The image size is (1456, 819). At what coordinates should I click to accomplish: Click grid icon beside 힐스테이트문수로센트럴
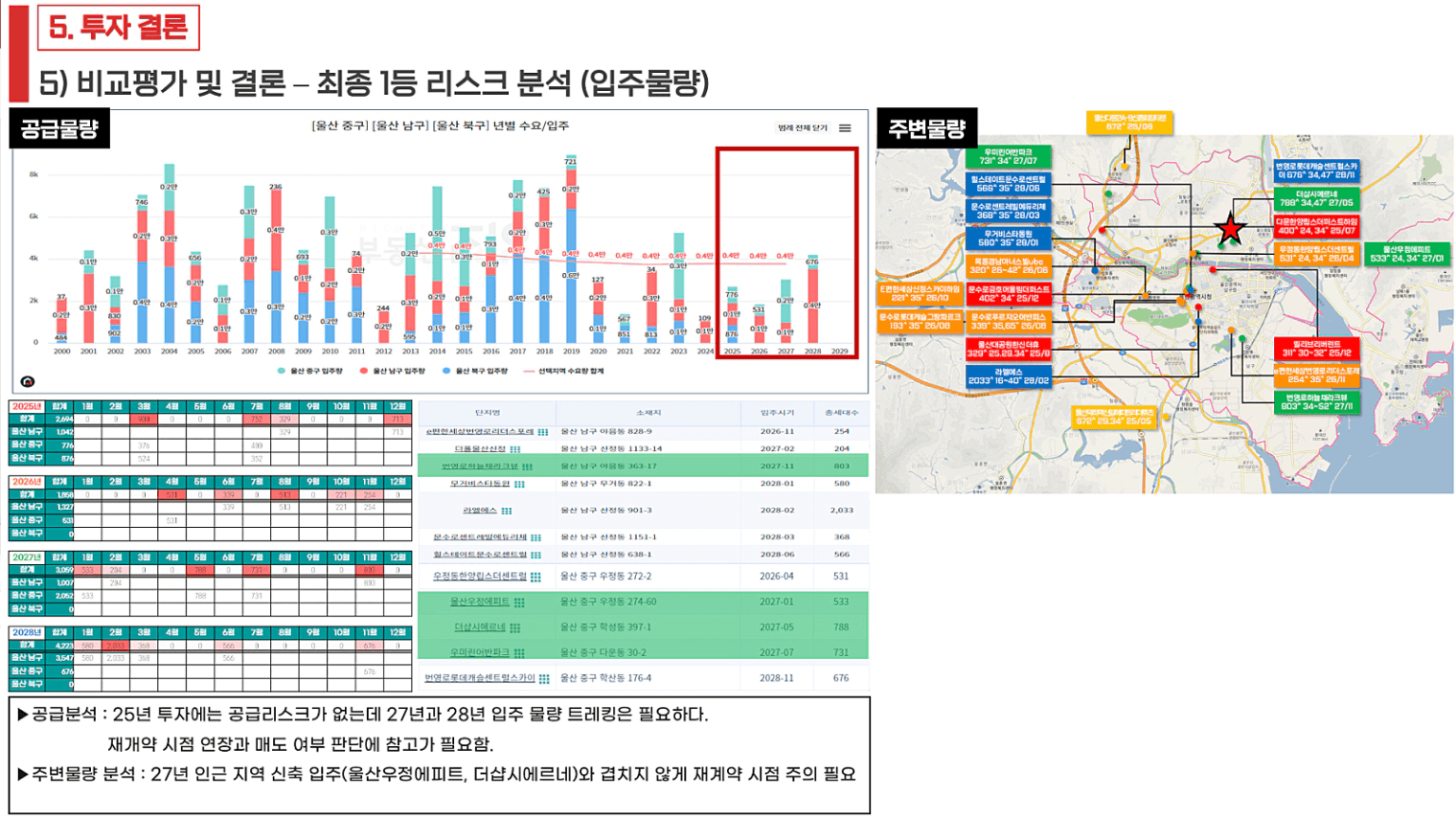tap(535, 555)
